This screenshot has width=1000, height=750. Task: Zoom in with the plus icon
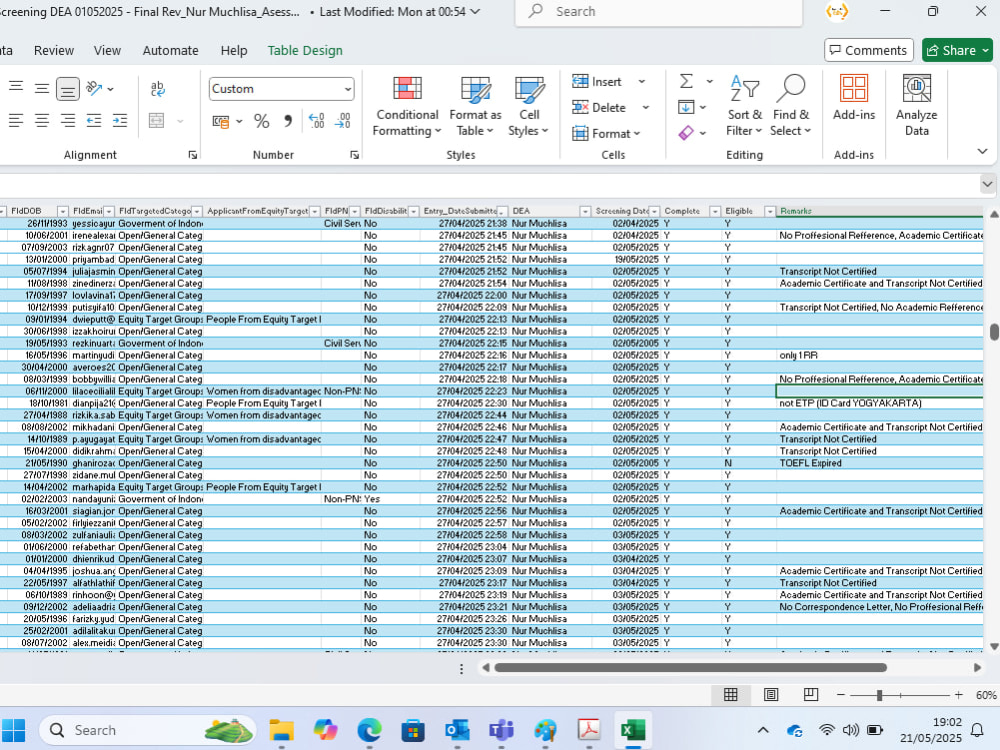[959, 695]
